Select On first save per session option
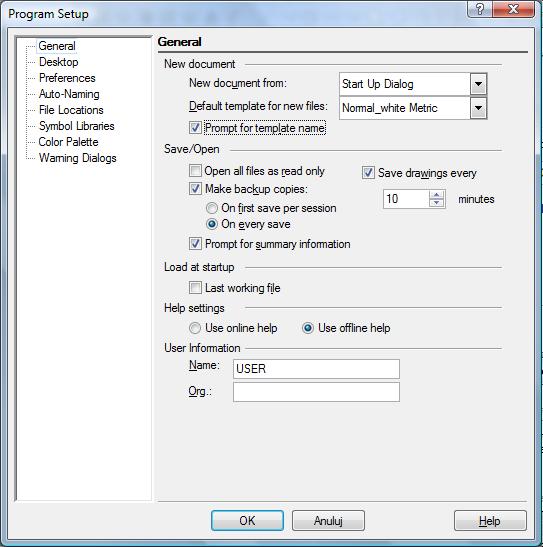The width and height of the screenshot is (543, 547). (211, 208)
